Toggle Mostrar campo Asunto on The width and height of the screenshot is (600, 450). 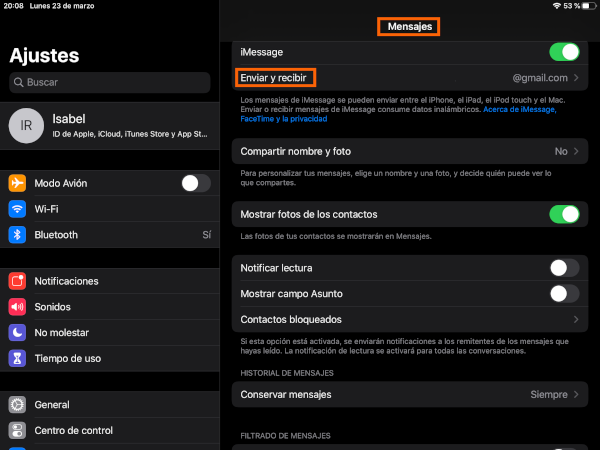pyautogui.click(x=564, y=294)
